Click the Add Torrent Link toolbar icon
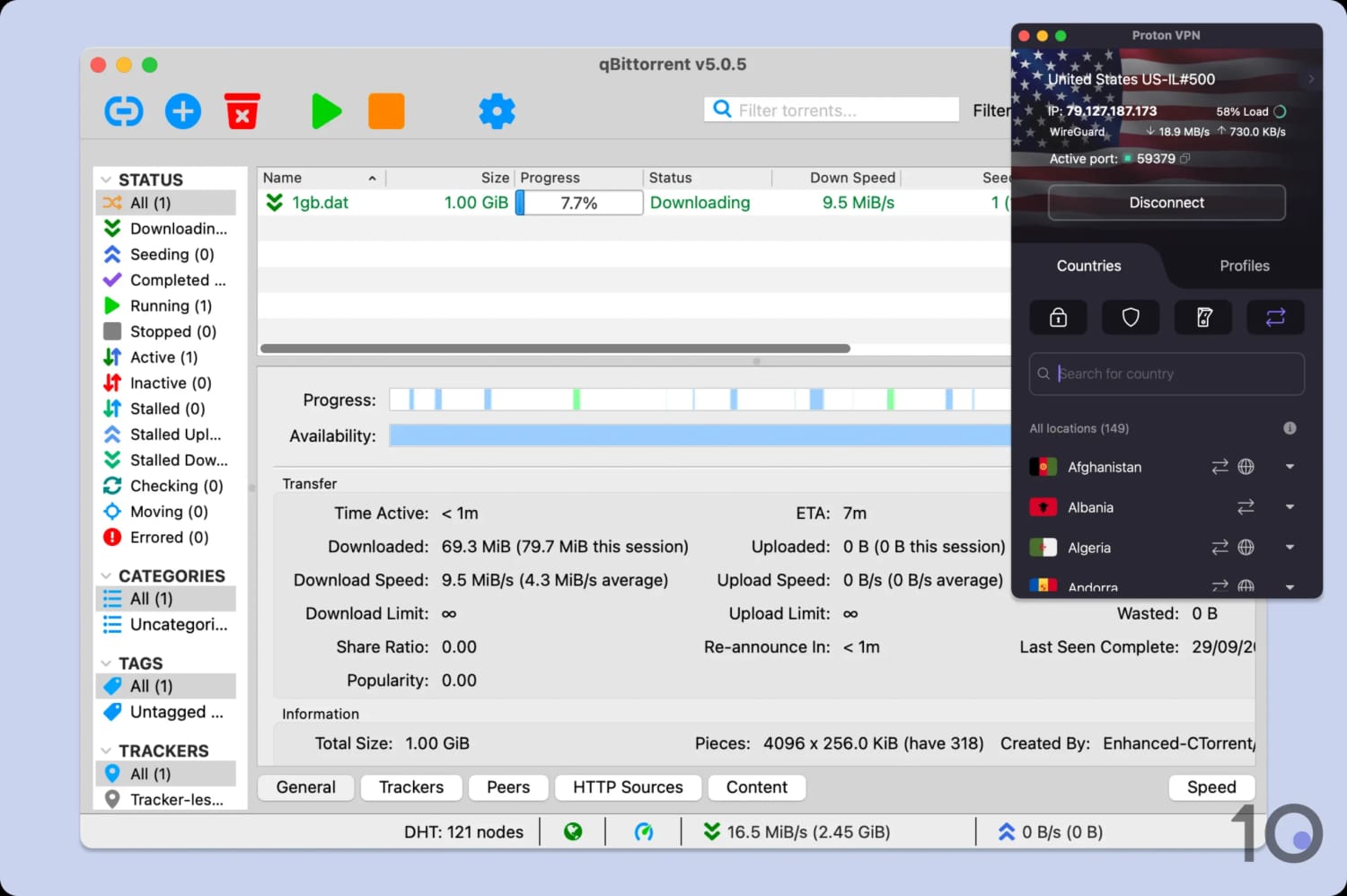 click(124, 111)
